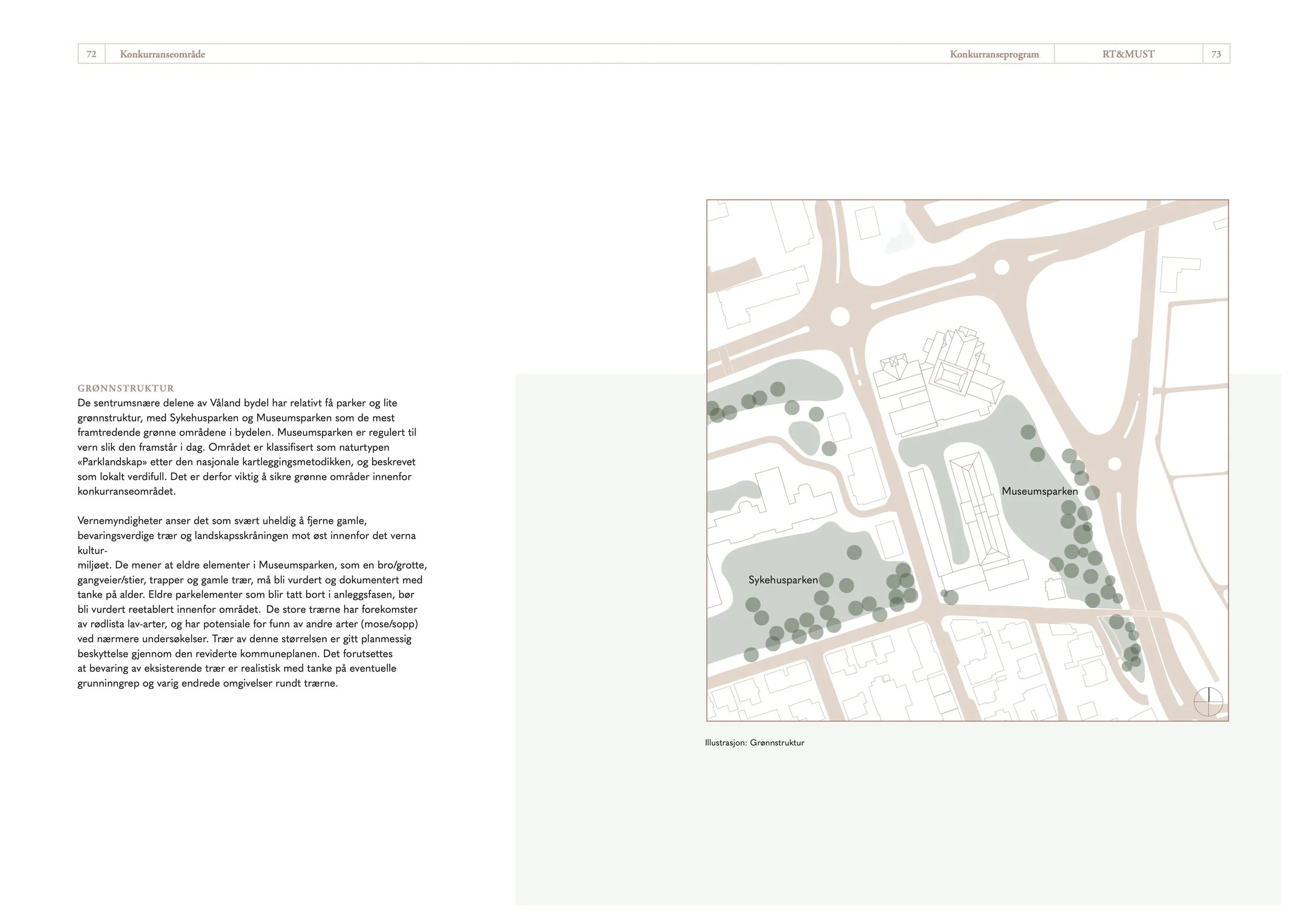Click the Illustrasjon: Grønnstruktur caption

[754, 743]
